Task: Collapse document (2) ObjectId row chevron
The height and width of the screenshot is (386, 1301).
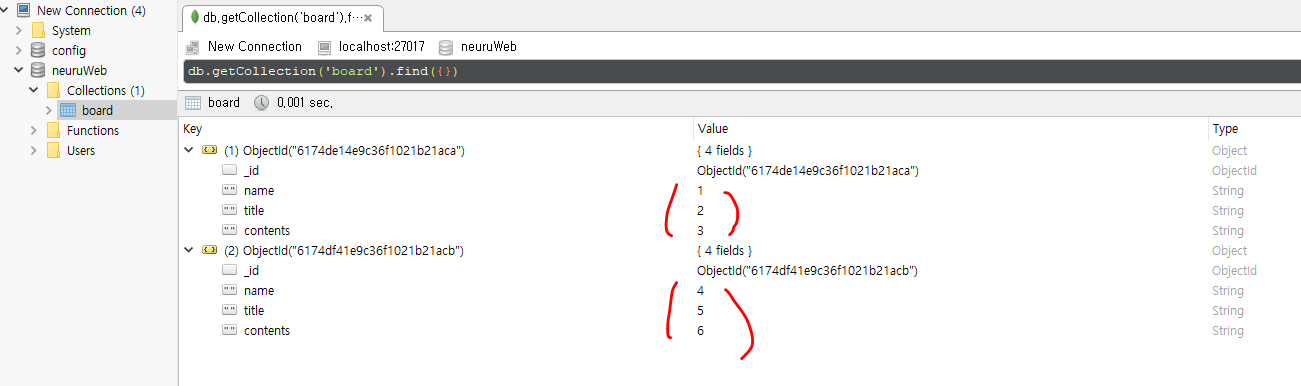Action: pos(189,251)
